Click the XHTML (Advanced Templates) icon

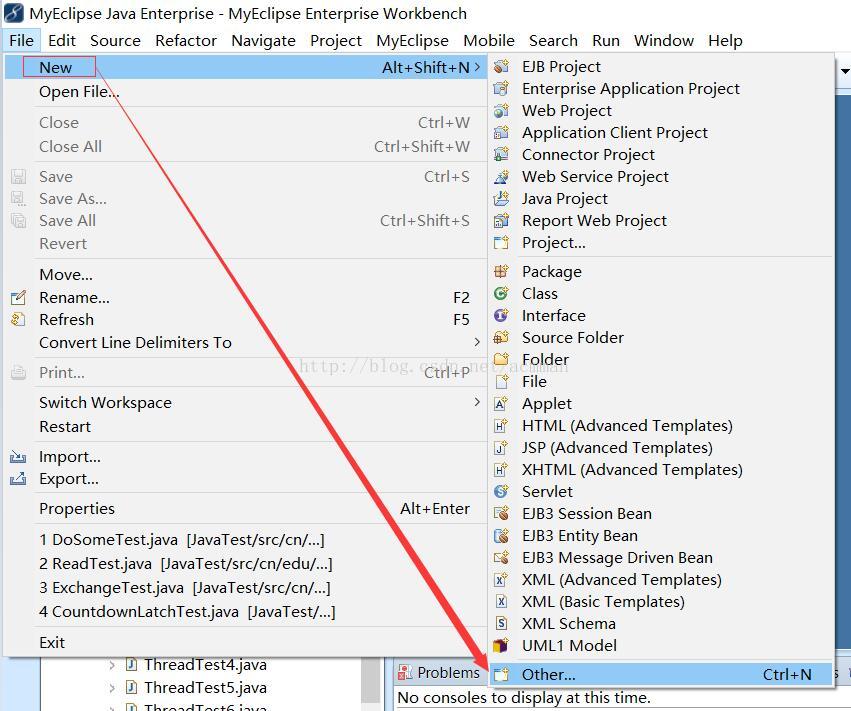point(501,469)
